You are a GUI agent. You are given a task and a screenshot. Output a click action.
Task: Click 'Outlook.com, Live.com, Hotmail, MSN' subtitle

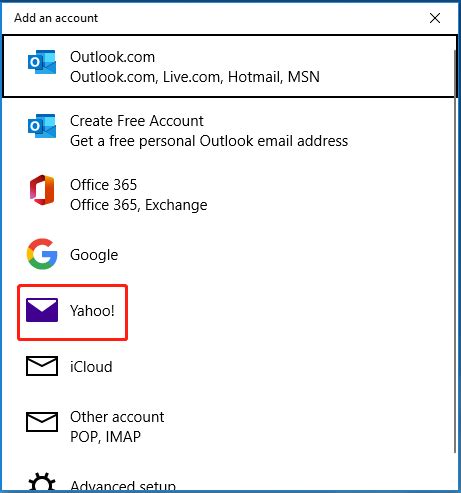[195, 77]
